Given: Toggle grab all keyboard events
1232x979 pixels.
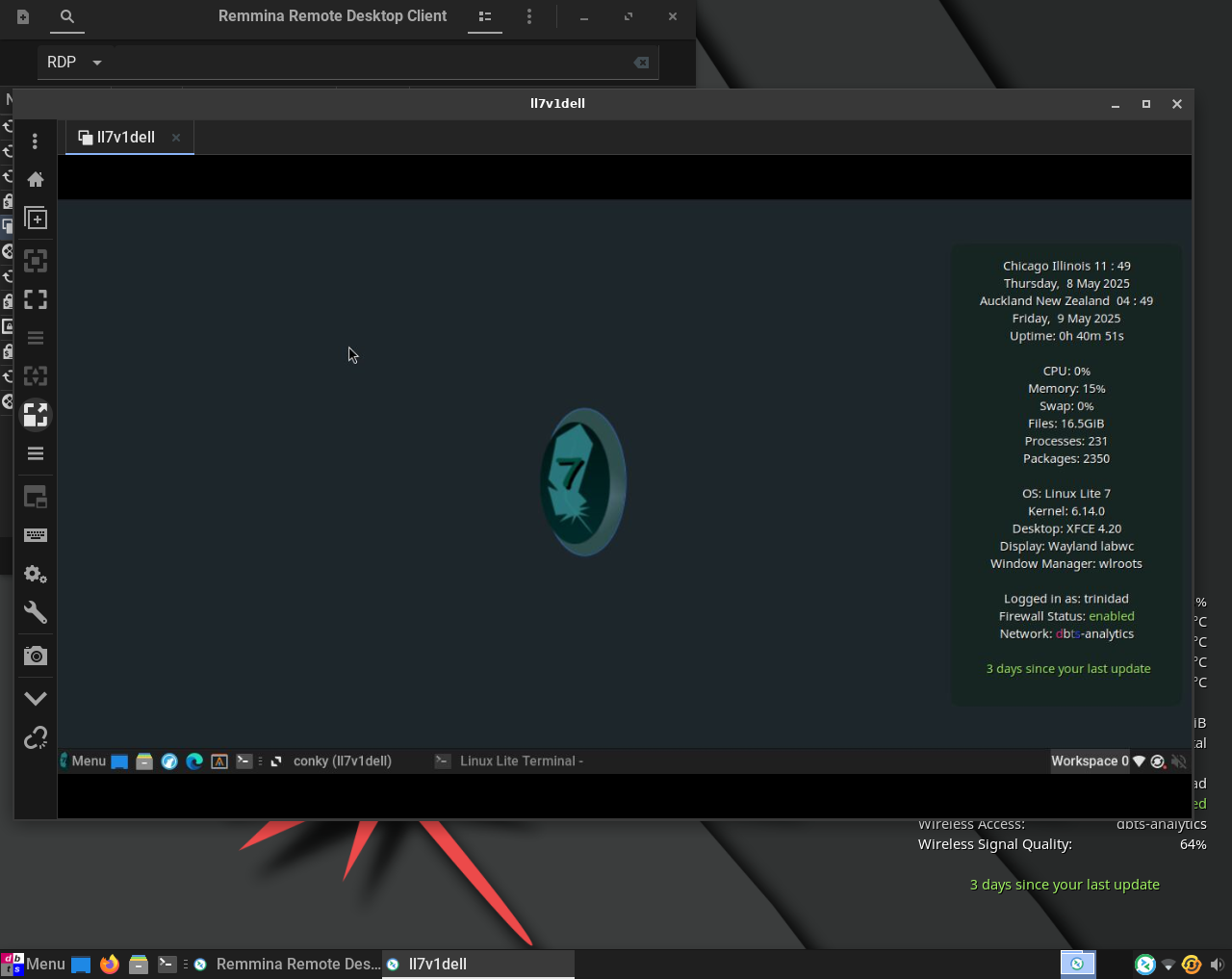Looking at the screenshot, I should [x=36, y=535].
